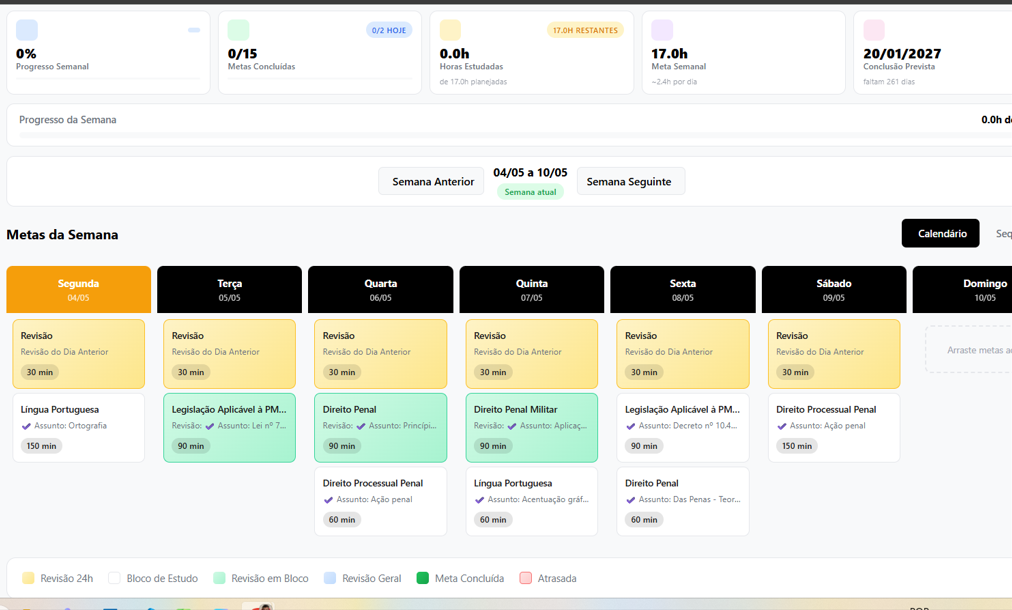Click 150 min pill under Assunto: Ortografia

(x=41, y=446)
